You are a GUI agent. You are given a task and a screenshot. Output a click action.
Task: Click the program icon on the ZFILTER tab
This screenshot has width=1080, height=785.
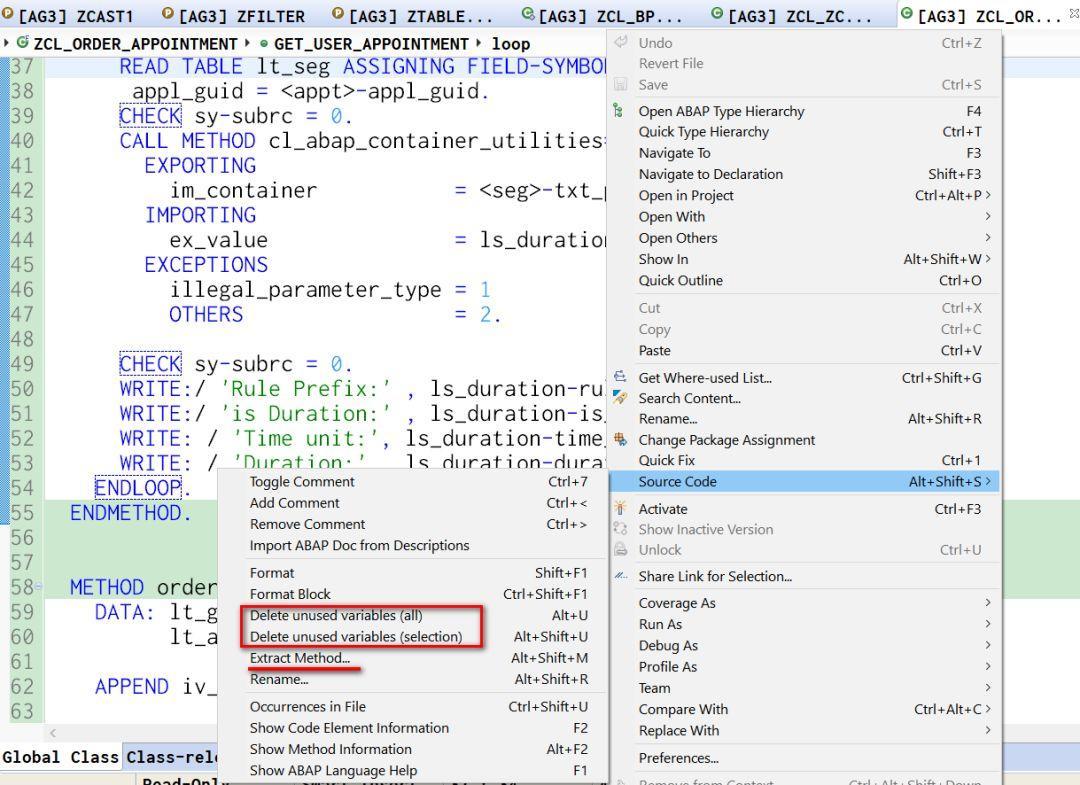click(167, 14)
